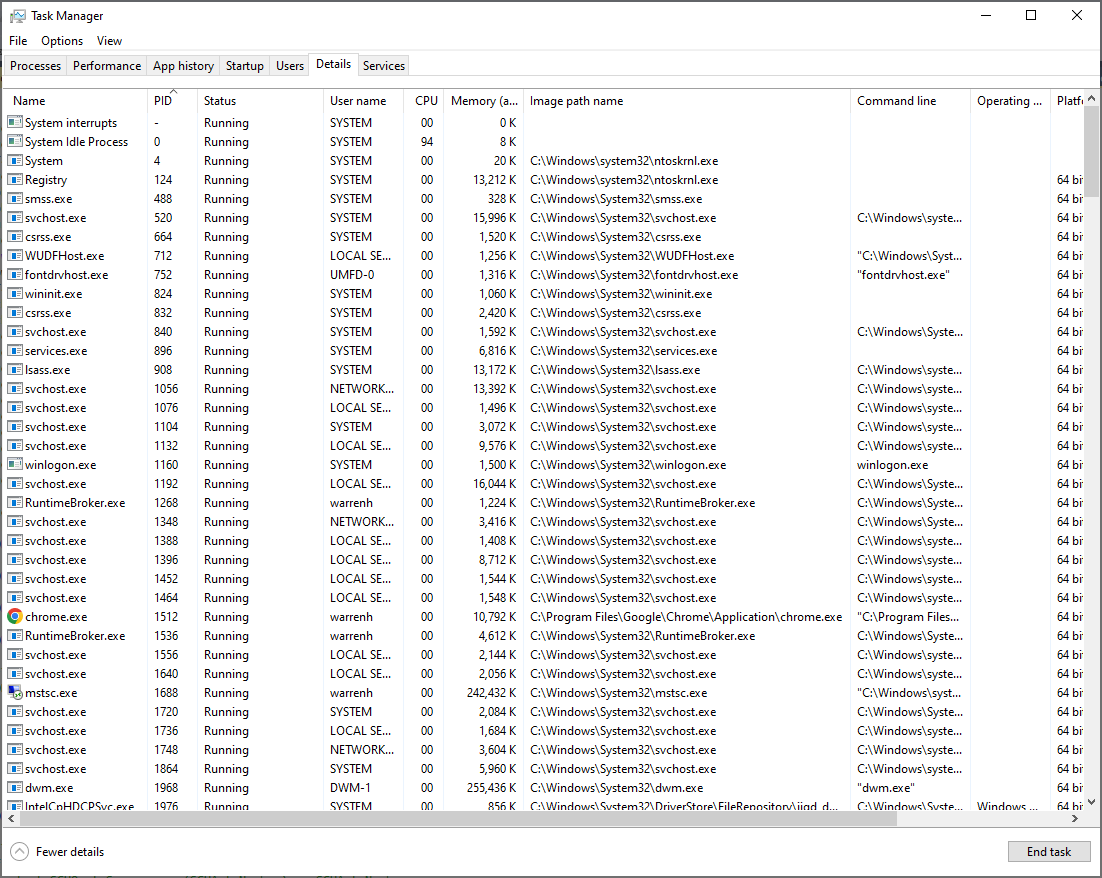The image size is (1102, 878).
Task: Open the File menu
Action: pos(18,41)
